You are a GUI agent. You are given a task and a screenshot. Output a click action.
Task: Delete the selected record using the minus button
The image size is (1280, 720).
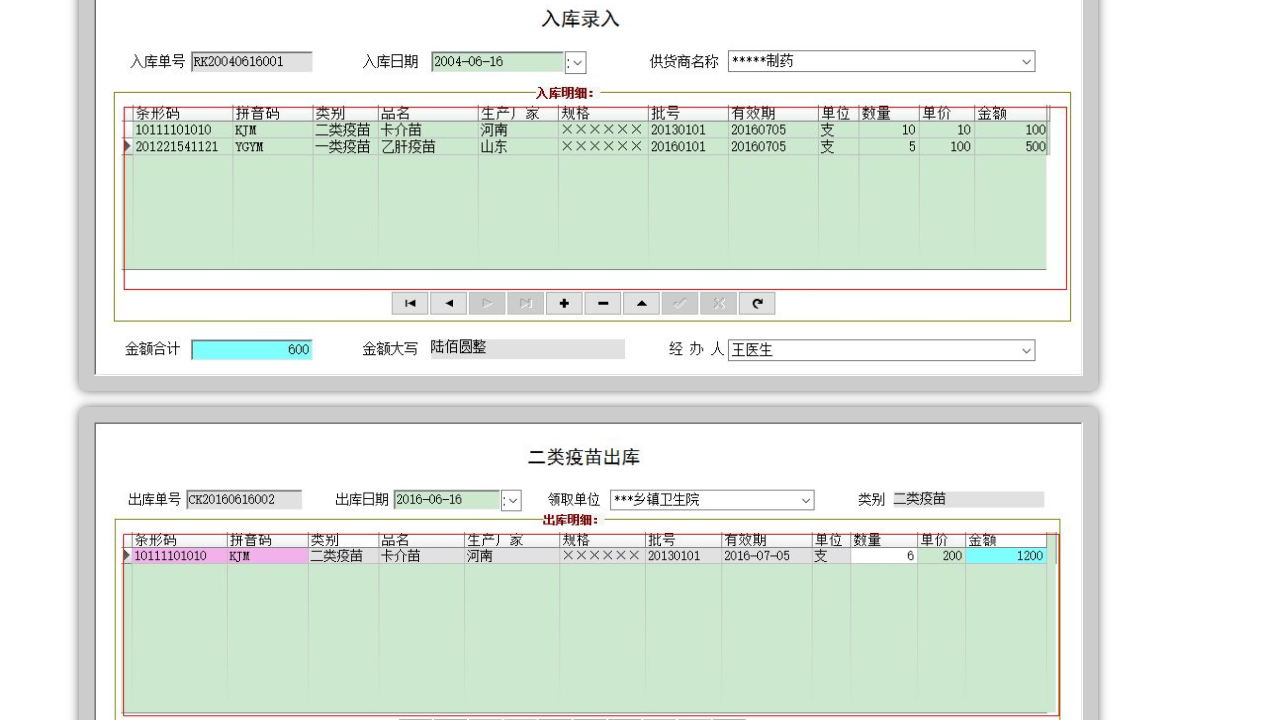point(602,303)
